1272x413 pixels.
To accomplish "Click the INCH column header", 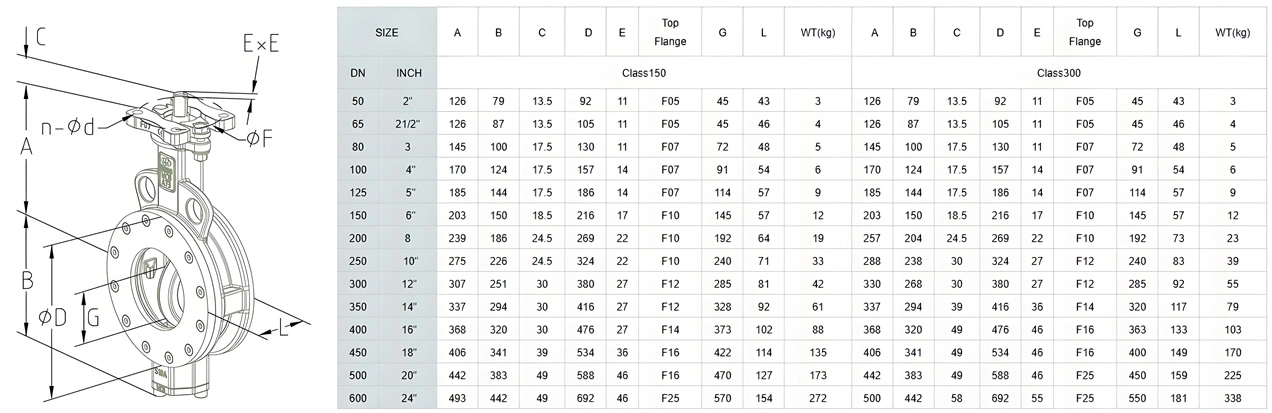I will [x=408, y=73].
